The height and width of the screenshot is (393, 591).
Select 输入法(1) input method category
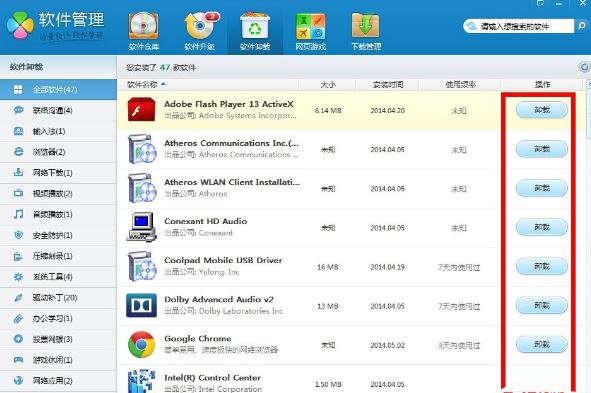[58, 131]
